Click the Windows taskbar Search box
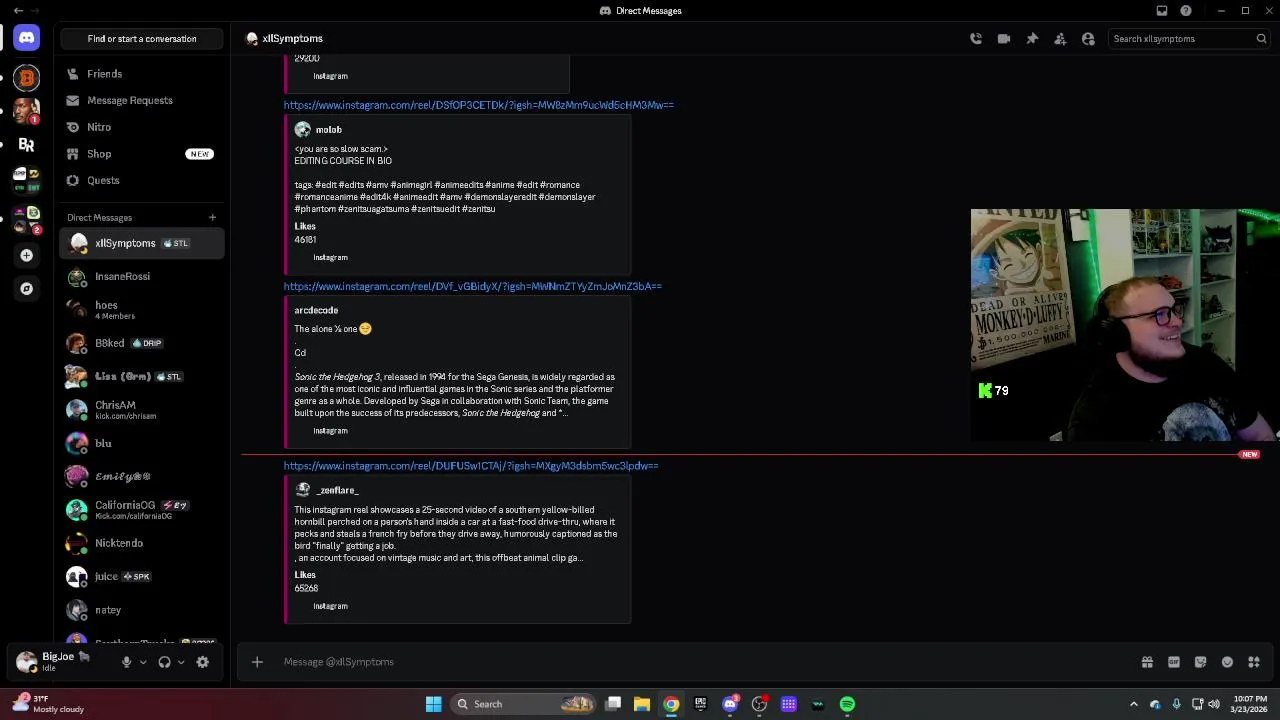 pyautogui.click(x=524, y=704)
